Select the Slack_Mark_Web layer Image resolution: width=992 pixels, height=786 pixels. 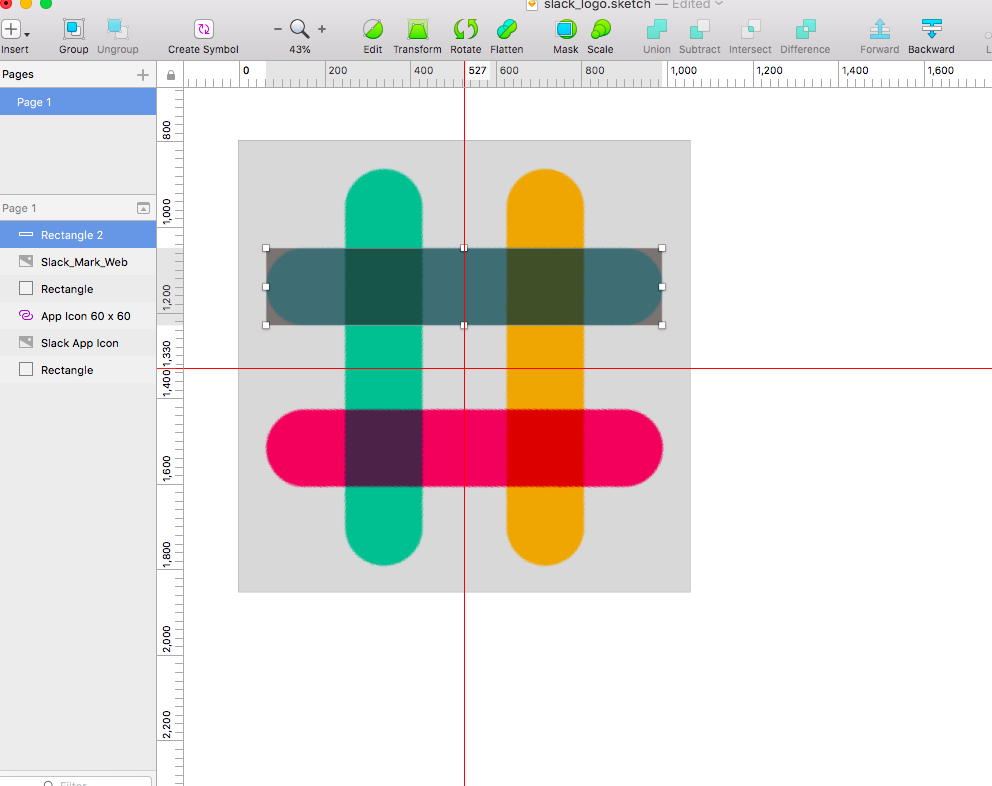pos(78,262)
